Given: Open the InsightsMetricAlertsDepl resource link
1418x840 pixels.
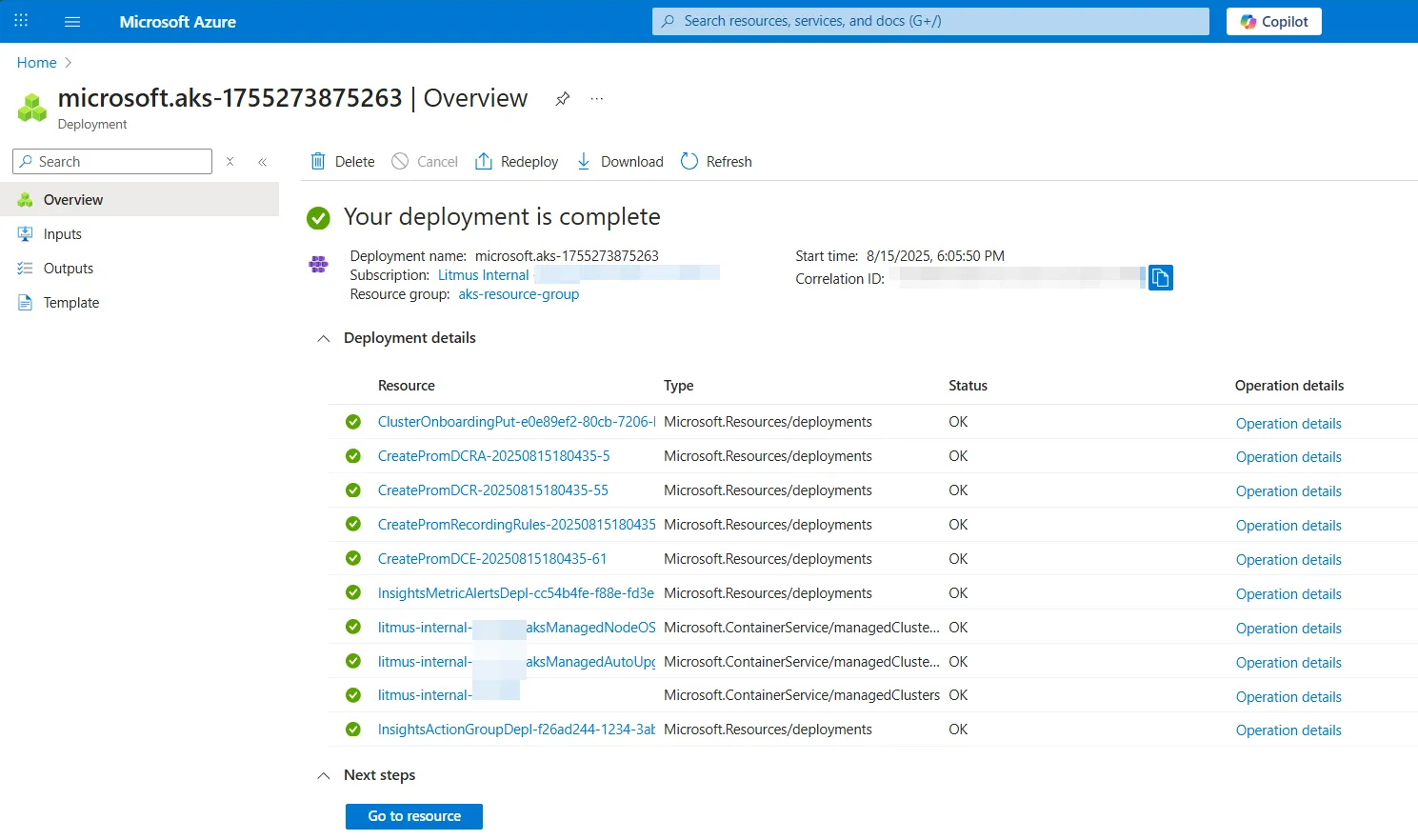Looking at the screenshot, I should 516,593.
